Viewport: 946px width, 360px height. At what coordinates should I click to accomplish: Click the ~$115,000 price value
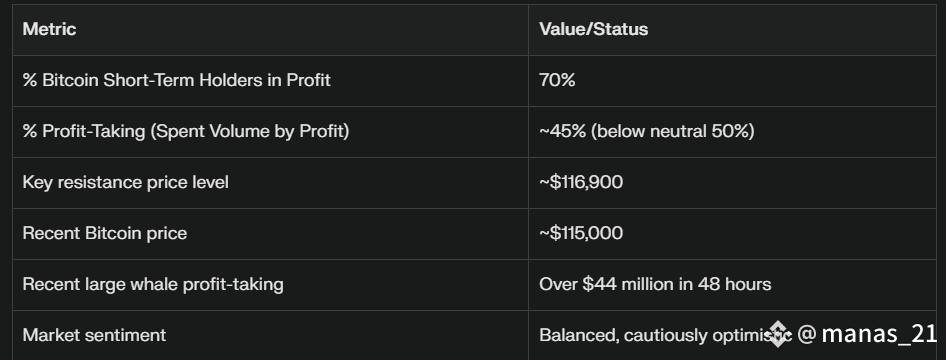pos(581,233)
